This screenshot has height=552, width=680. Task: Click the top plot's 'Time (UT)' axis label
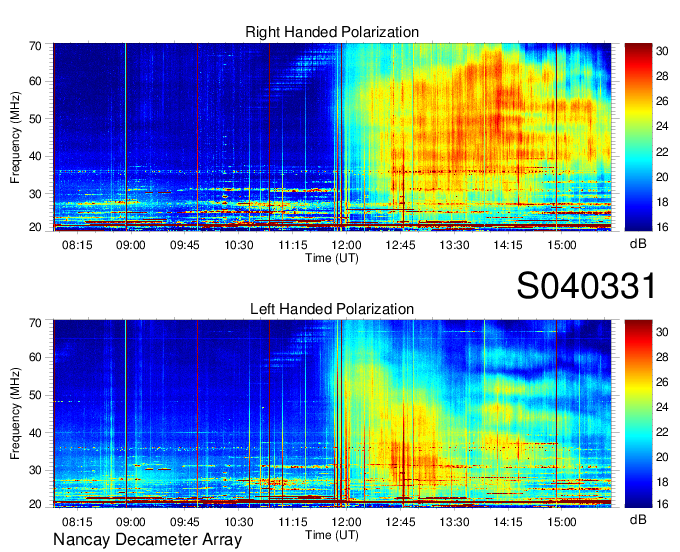332,258
